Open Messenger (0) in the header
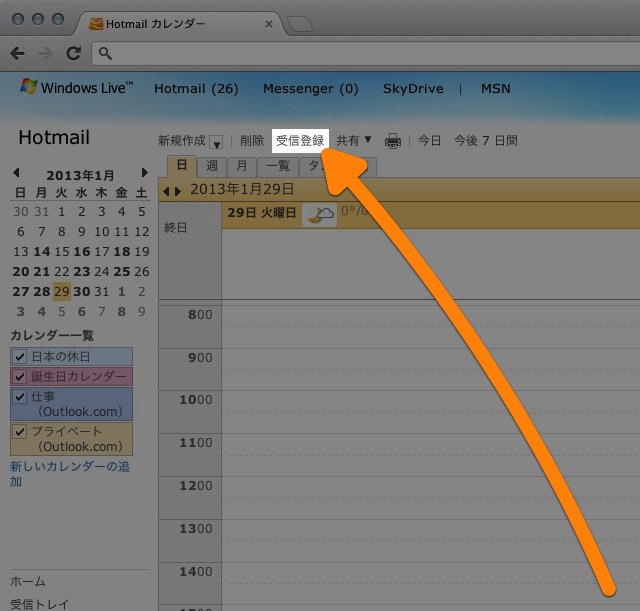Image resolution: width=640 pixels, height=611 pixels. [311, 89]
